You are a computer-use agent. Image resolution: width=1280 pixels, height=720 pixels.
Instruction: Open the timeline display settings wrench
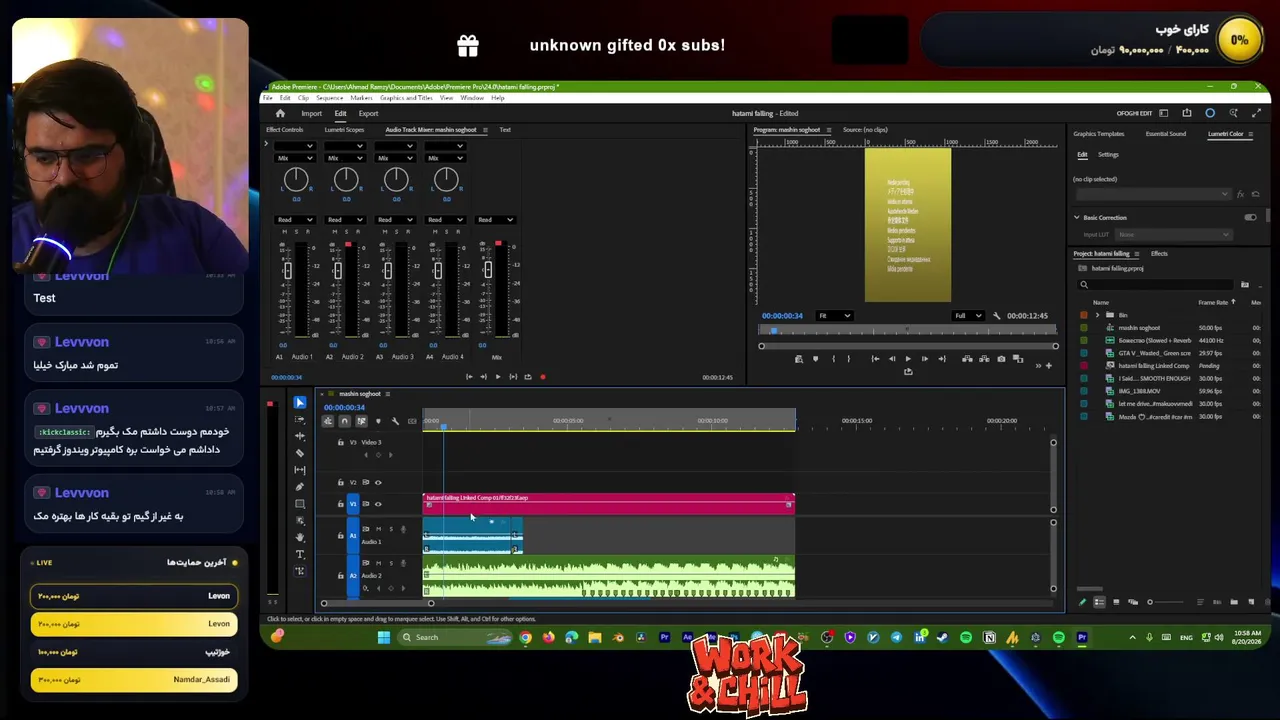pos(395,421)
